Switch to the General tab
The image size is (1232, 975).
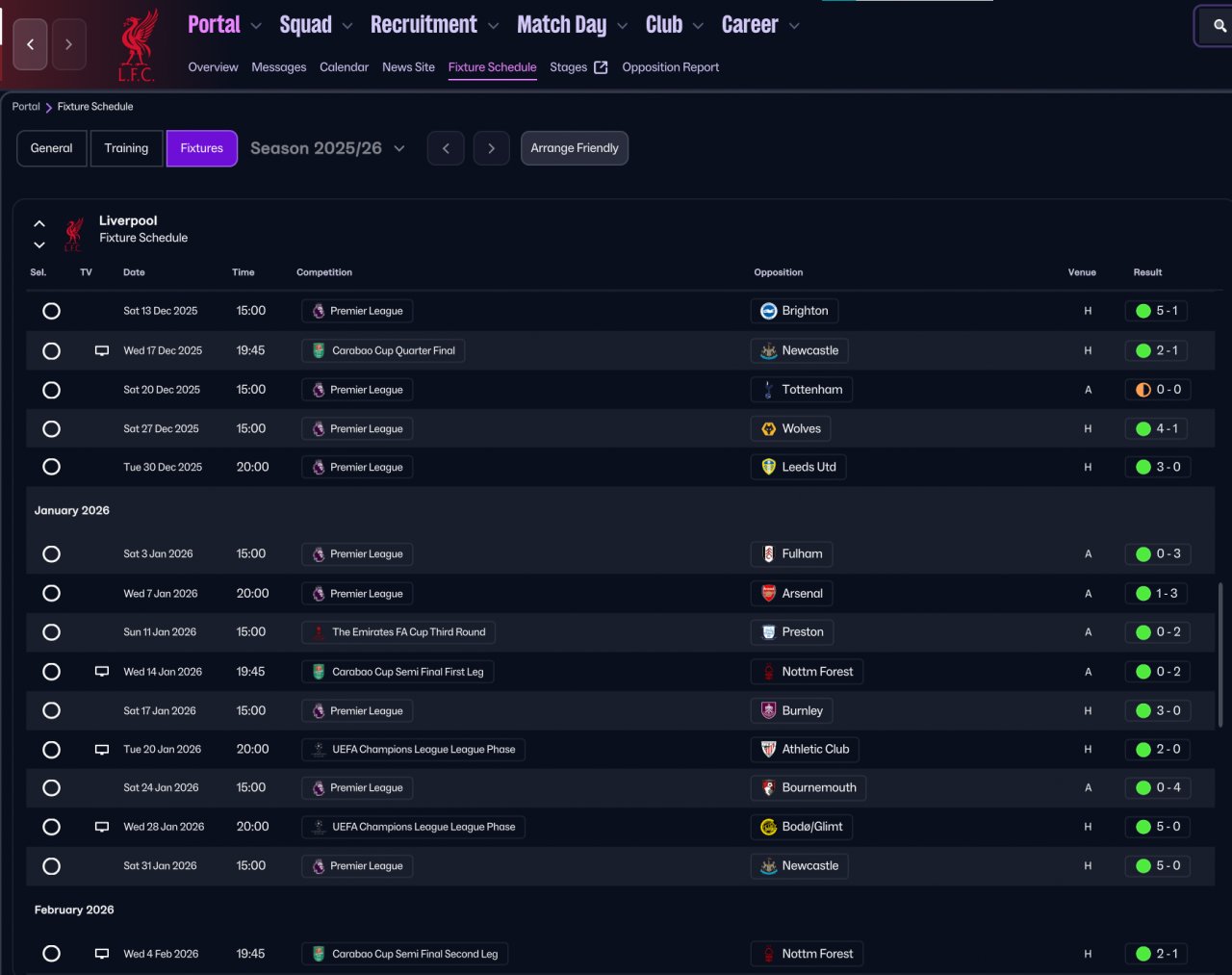[52, 148]
